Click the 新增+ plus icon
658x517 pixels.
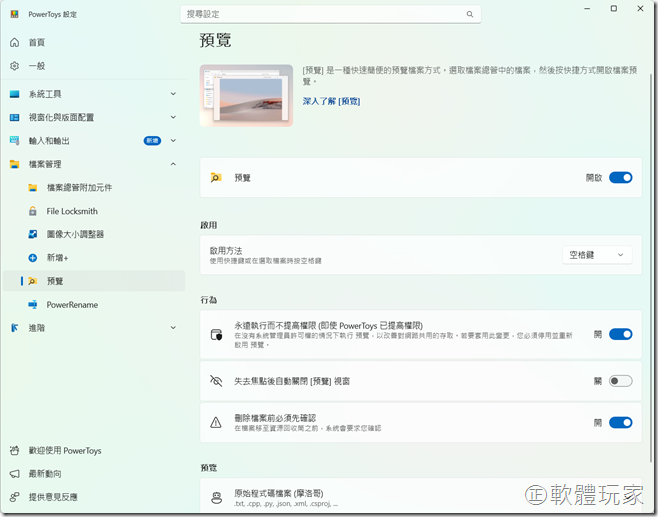33,257
